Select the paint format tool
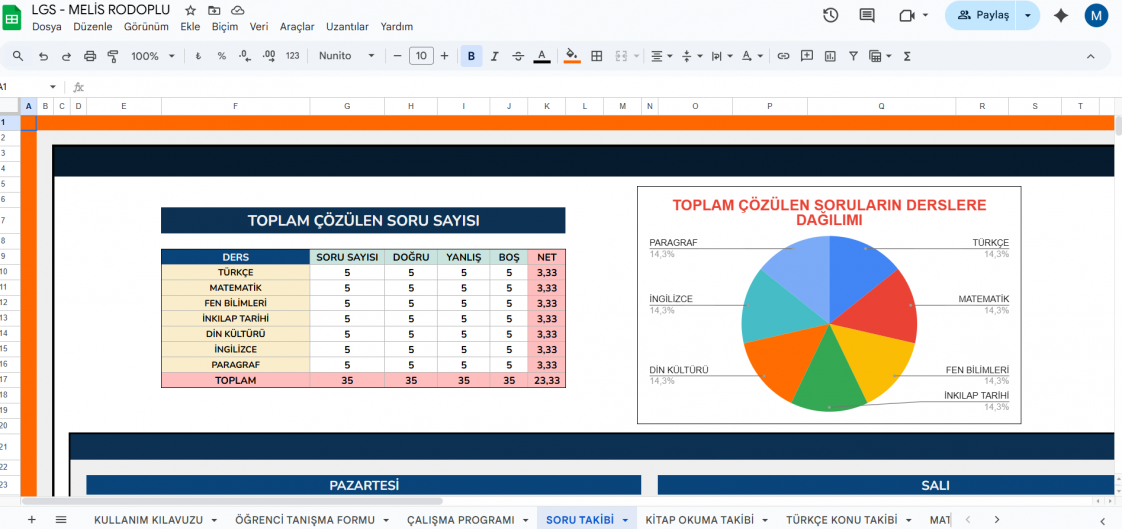 pyautogui.click(x=113, y=56)
